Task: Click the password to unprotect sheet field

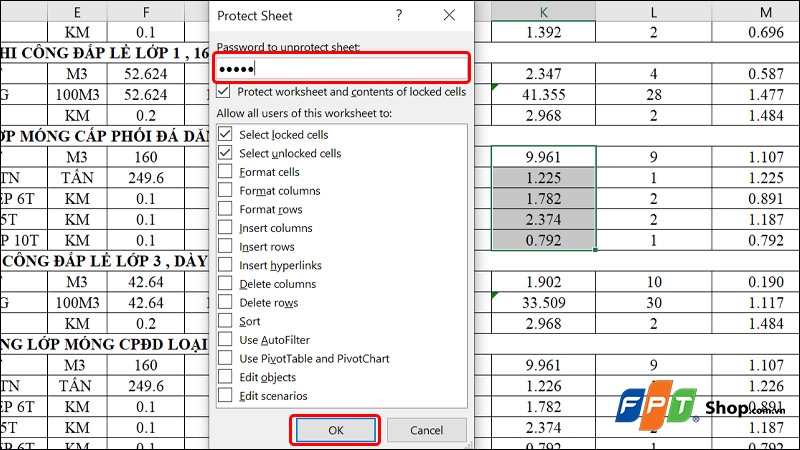Action: point(341,68)
